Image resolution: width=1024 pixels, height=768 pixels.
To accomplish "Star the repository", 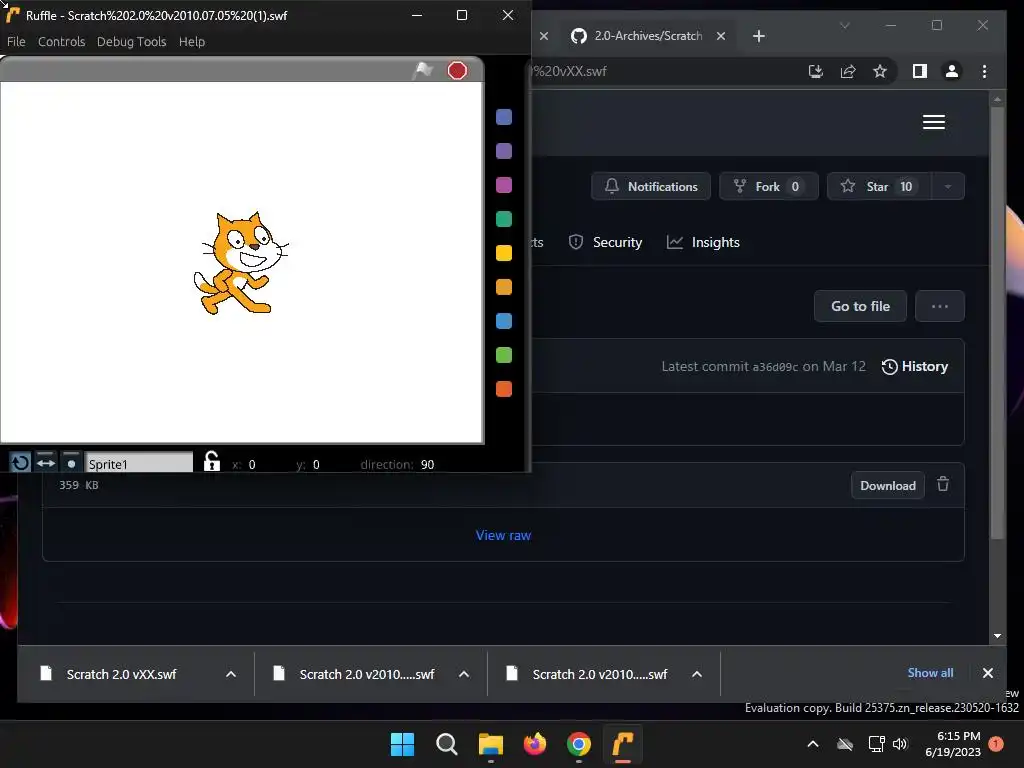I will (x=879, y=186).
